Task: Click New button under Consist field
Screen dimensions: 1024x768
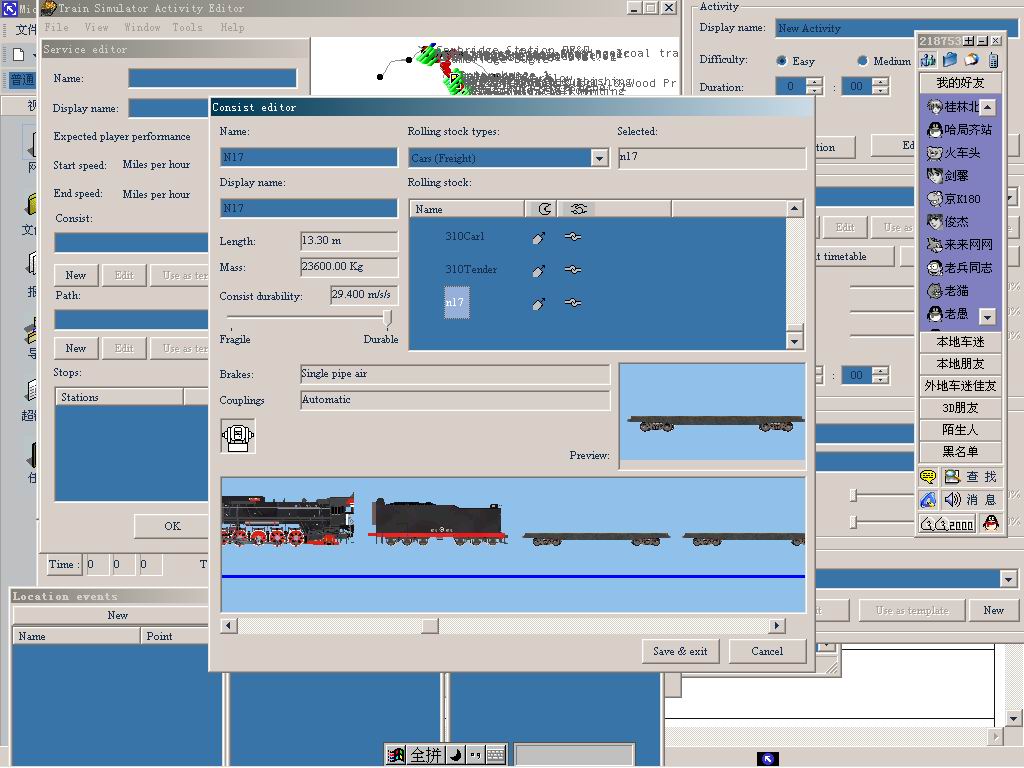Action: point(76,275)
